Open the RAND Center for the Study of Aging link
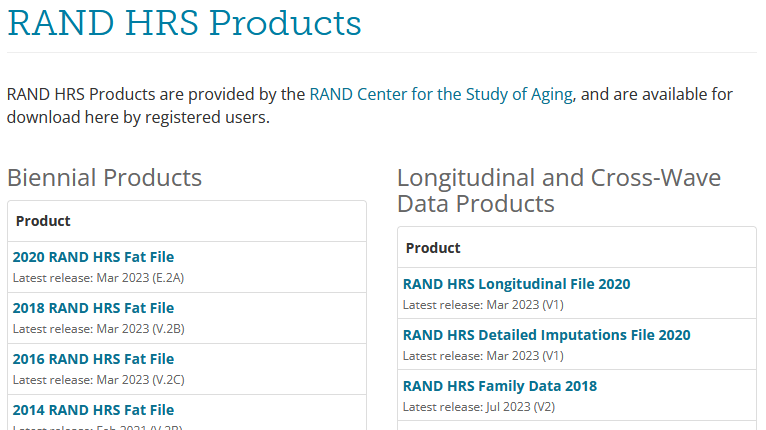This screenshot has width=766, height=430. [x=440, y=94]
